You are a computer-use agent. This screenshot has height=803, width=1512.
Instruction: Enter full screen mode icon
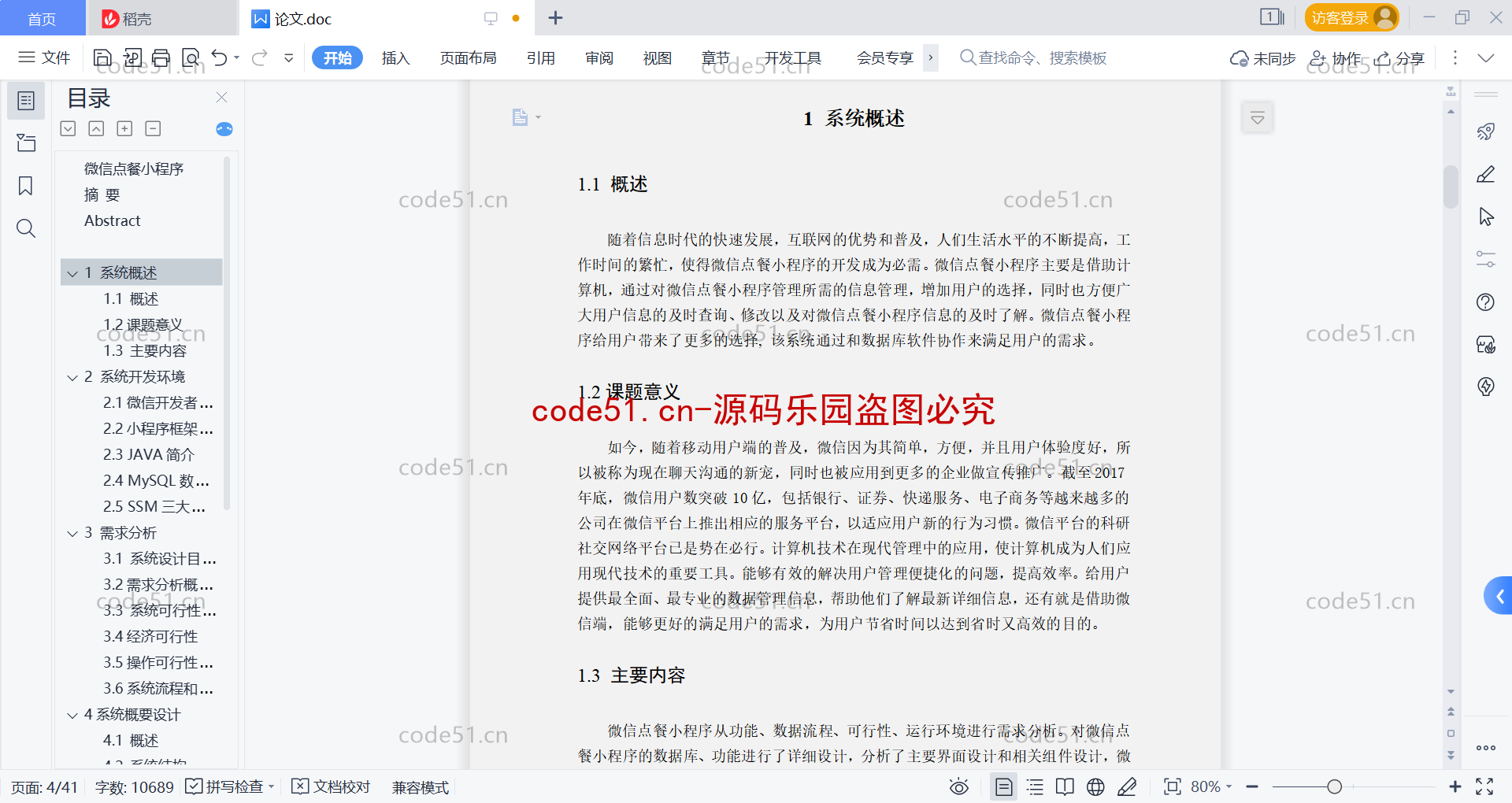point(1484,786)
